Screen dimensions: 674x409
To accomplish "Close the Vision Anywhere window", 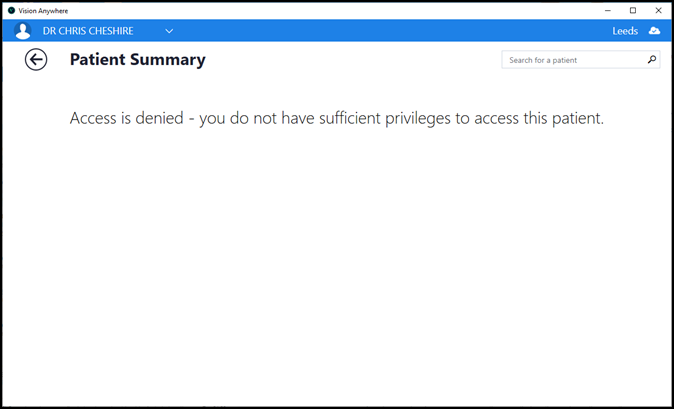I will [x=658, y=10].
